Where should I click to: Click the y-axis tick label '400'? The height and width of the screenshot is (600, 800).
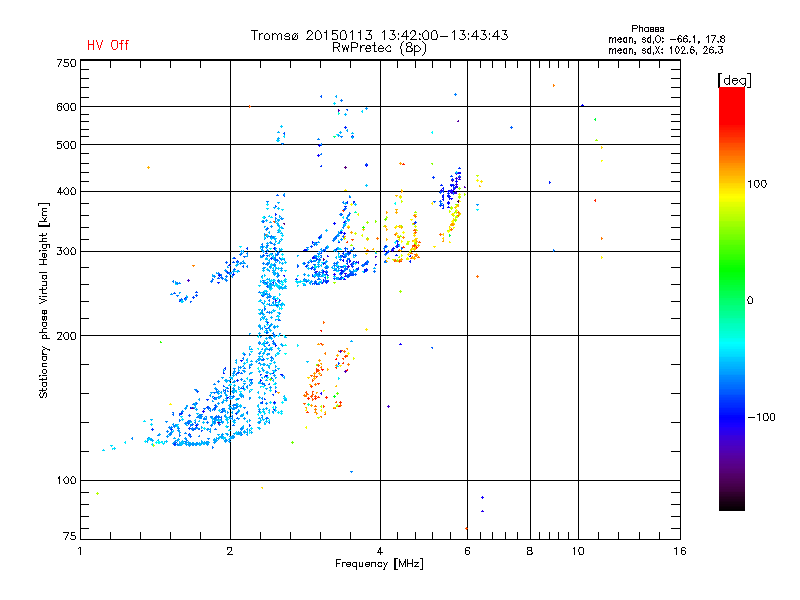[66, 192]
